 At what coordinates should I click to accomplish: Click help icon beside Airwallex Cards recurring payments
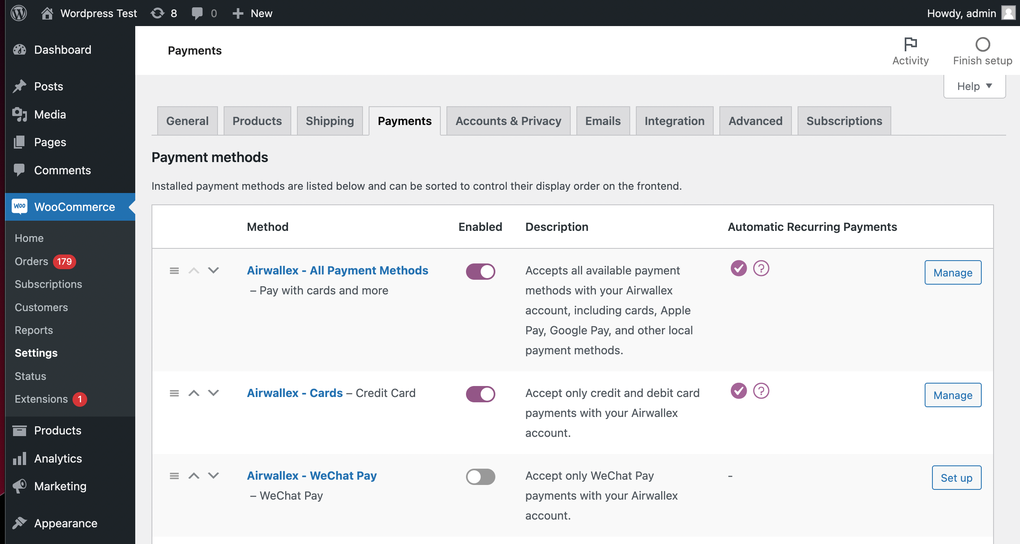coord(761,391)
